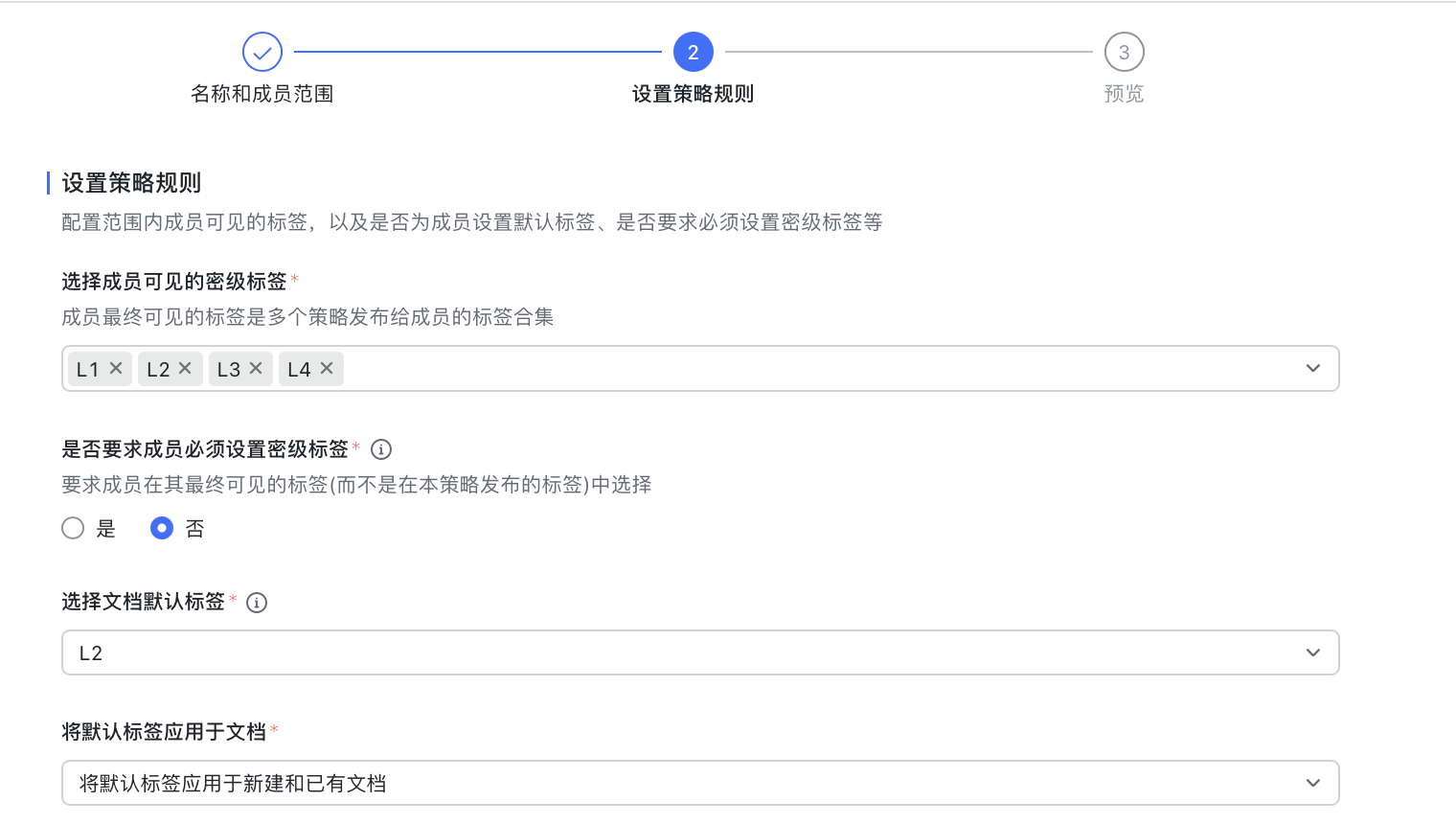1456x824 pixels.
Task: Select the 否 radio button
Action: (162, 529)
